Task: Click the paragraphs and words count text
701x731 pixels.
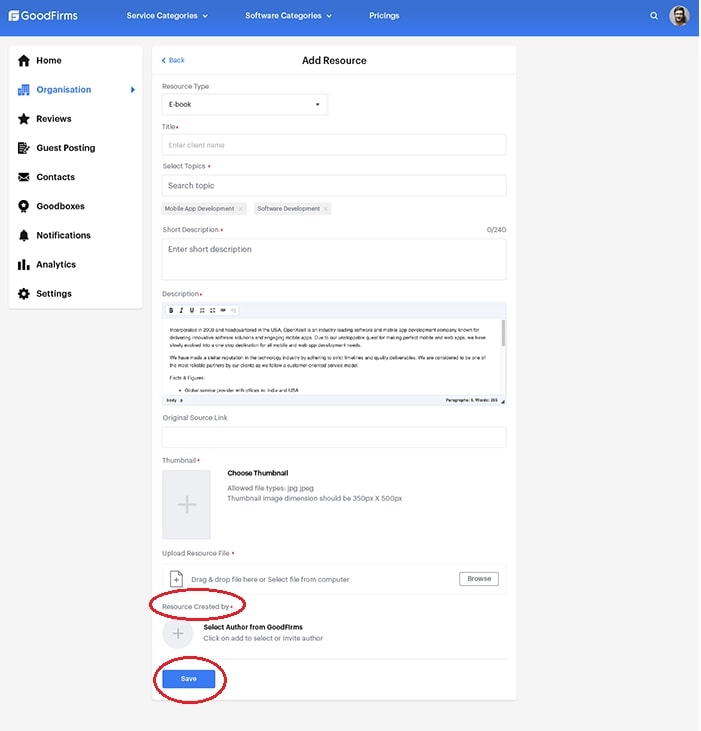Action: pyautogui.click(x=471, y=400)
